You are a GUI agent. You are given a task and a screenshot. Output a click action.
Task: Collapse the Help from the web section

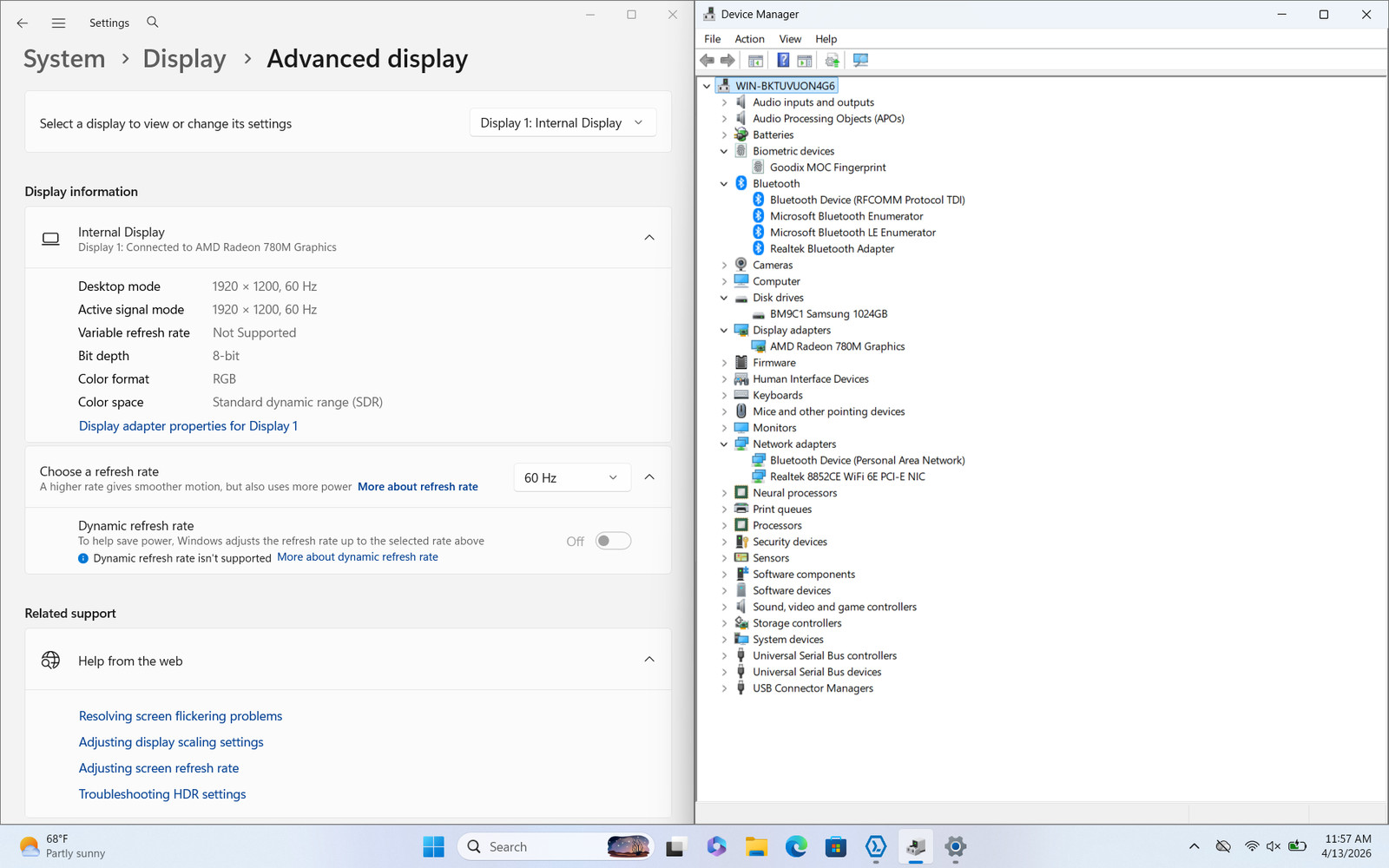click(x=649, y=660)
